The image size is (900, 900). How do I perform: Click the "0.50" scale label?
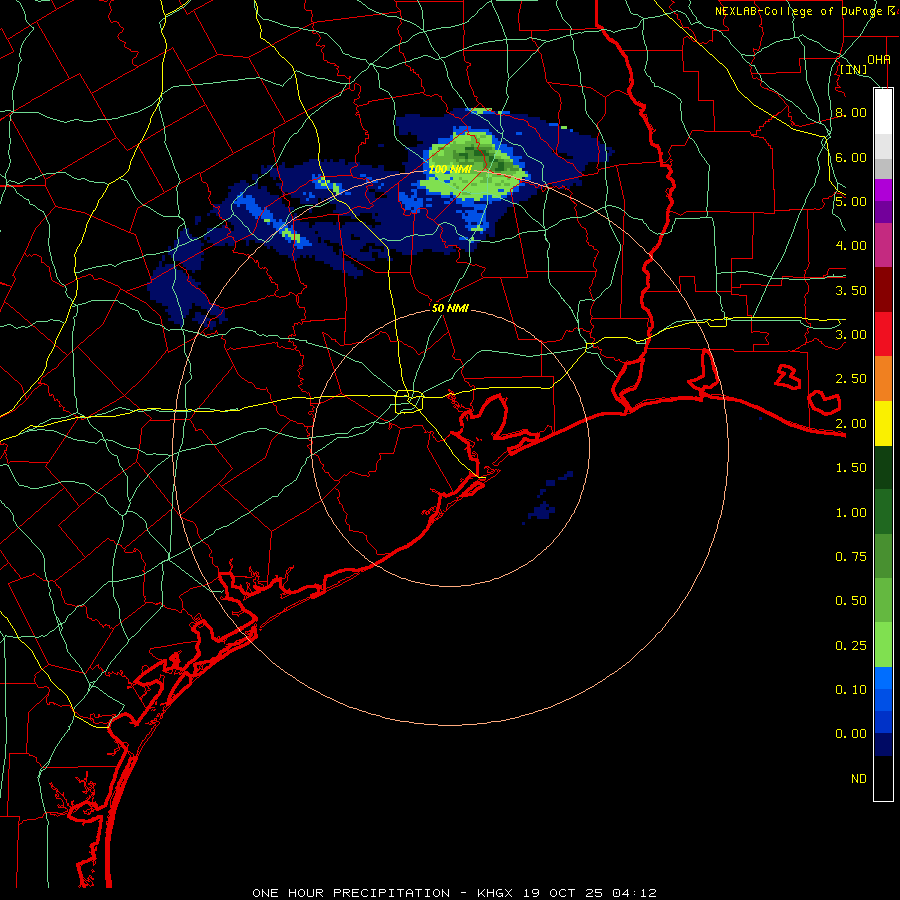pos(851,601)
